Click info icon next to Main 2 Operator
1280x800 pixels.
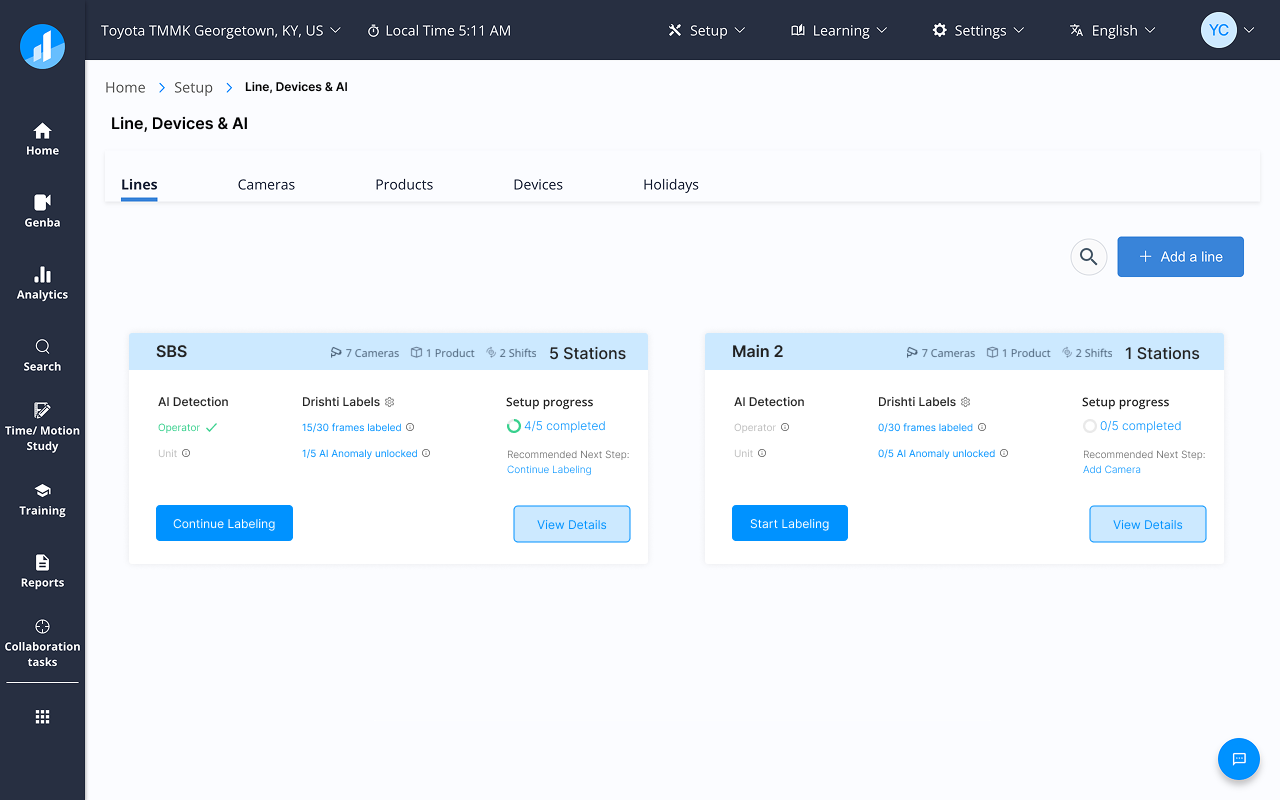(x=785, y=427)
